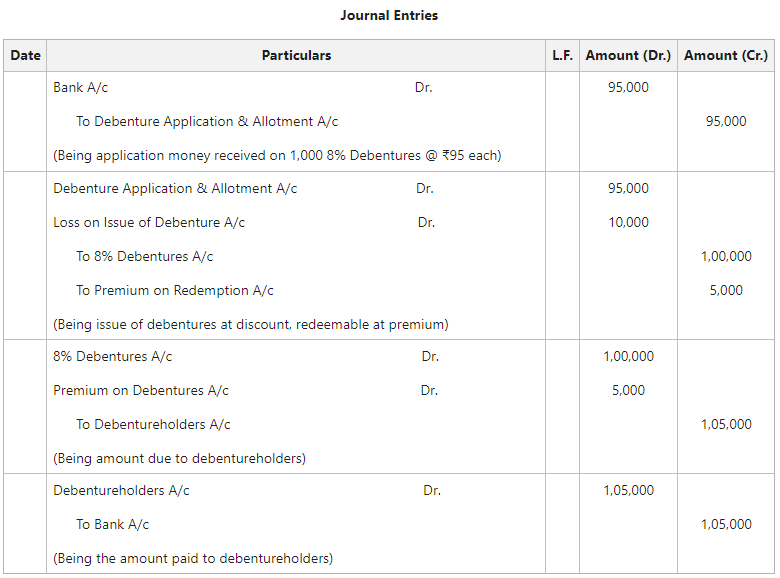Select the amount paid to debentureholders narration

click(193, 559)
